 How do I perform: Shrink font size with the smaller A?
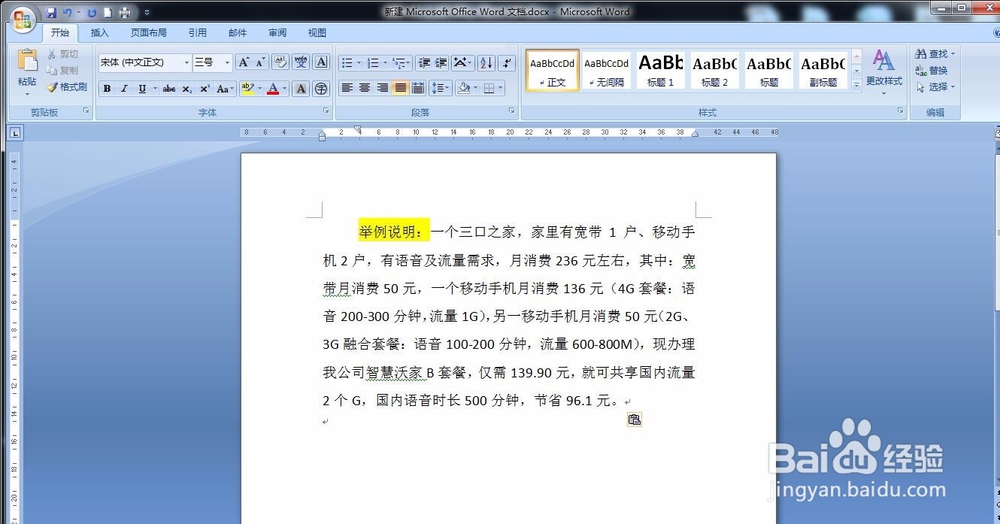coord(260,62)
